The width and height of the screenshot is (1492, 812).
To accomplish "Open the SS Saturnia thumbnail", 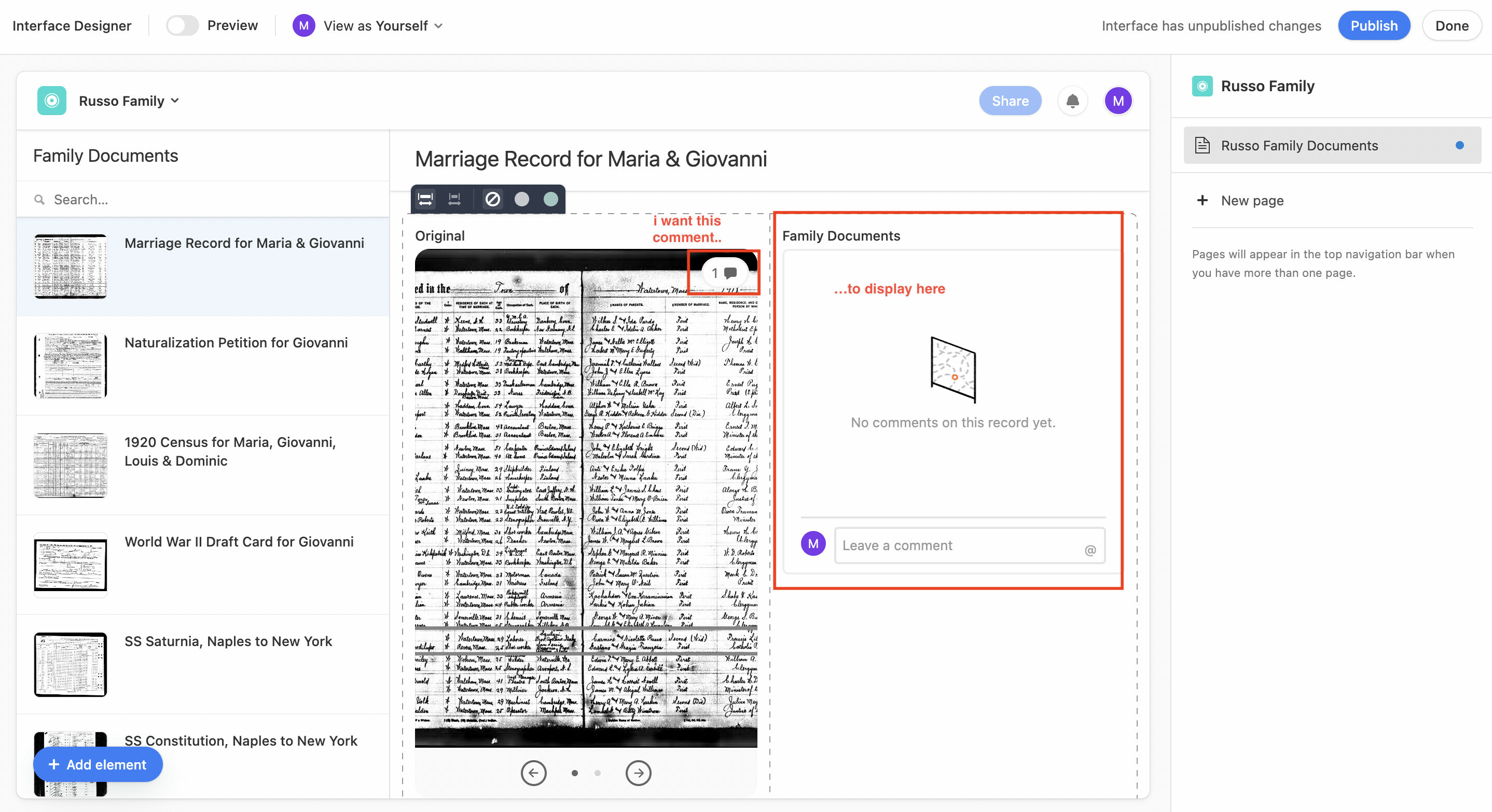I will (x=70, y=664).
